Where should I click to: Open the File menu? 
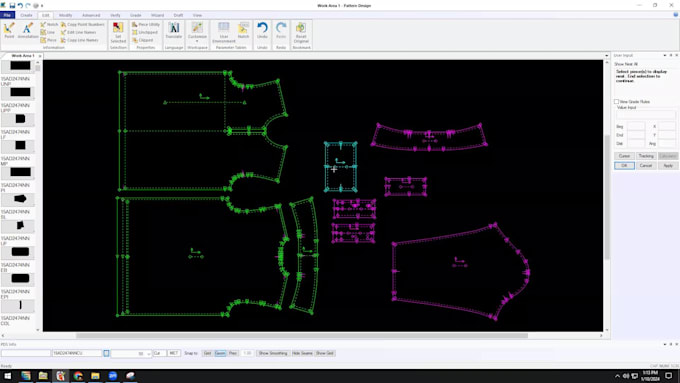coord(7,15)
